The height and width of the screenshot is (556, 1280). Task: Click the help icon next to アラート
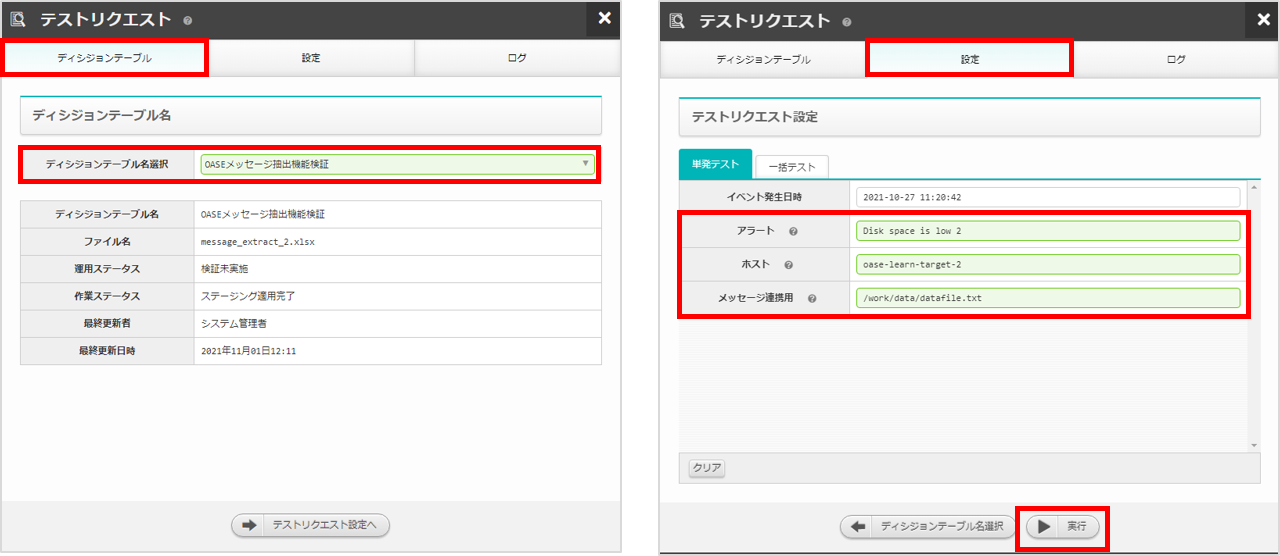(793, 231)
